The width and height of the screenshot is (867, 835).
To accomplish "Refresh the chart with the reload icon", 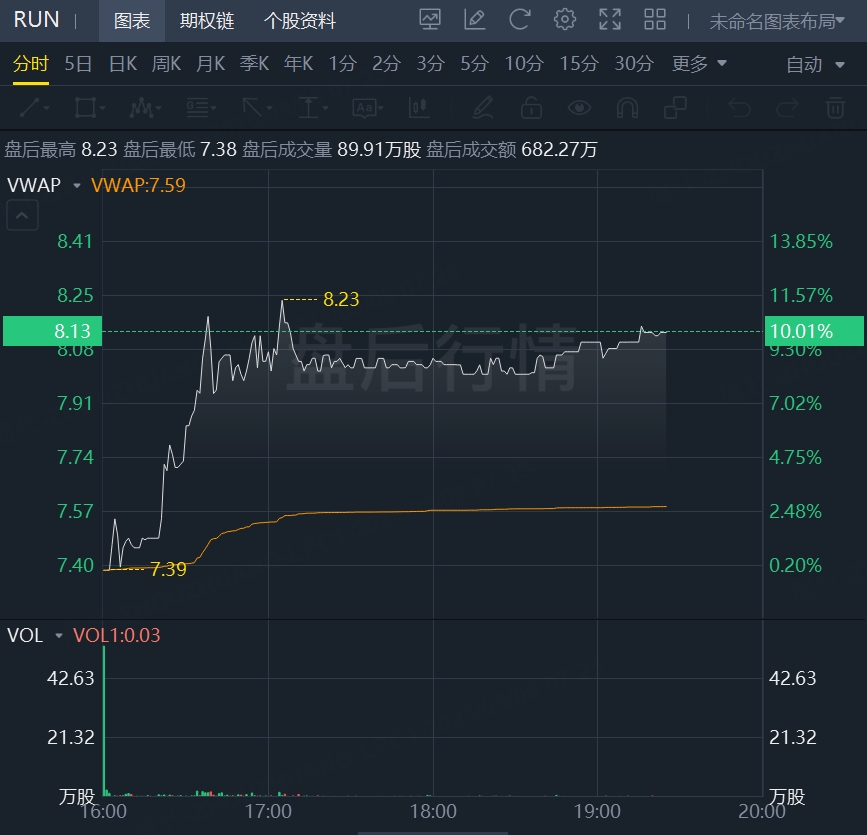I will click(x=519, y=20).
